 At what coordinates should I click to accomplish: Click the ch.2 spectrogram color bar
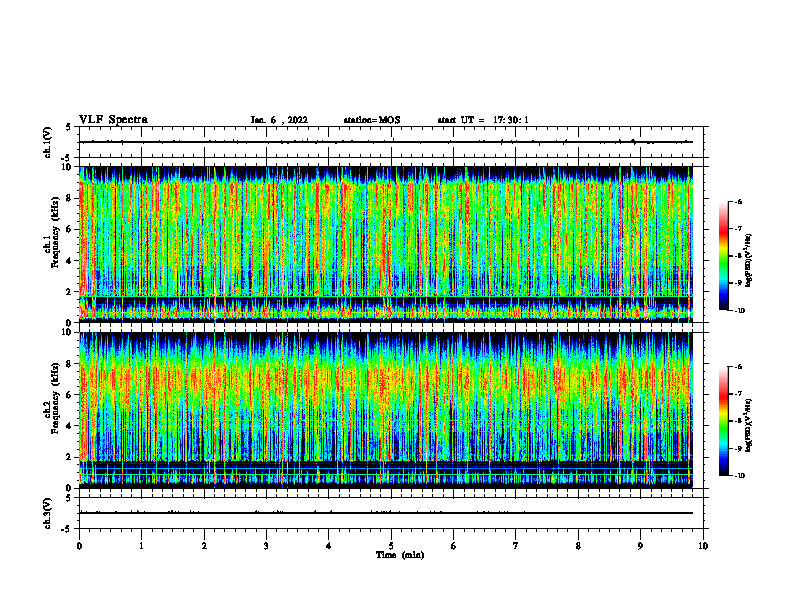pyautogui.click(x=723, y=421)
